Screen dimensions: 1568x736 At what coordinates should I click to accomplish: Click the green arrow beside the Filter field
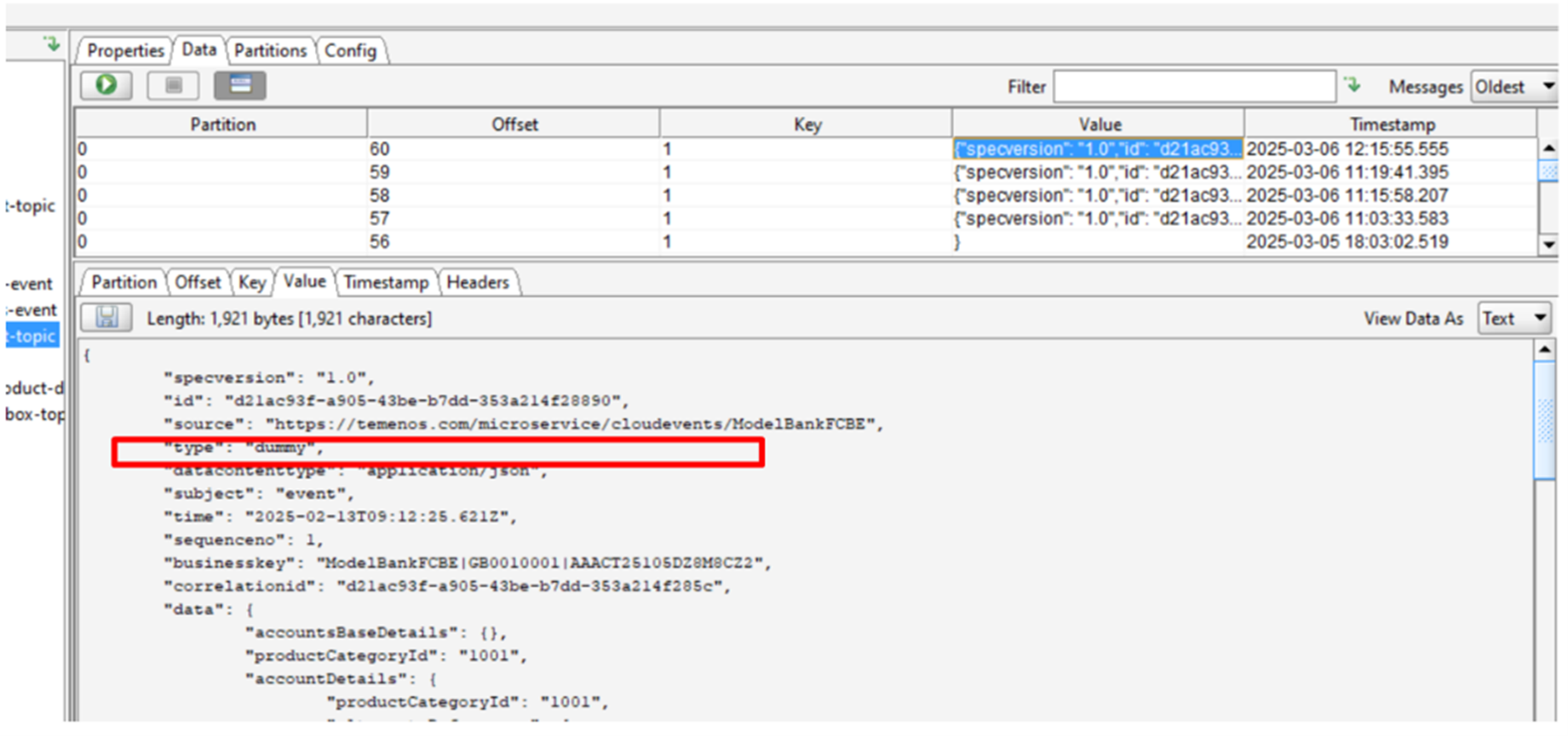(1353, 85)
